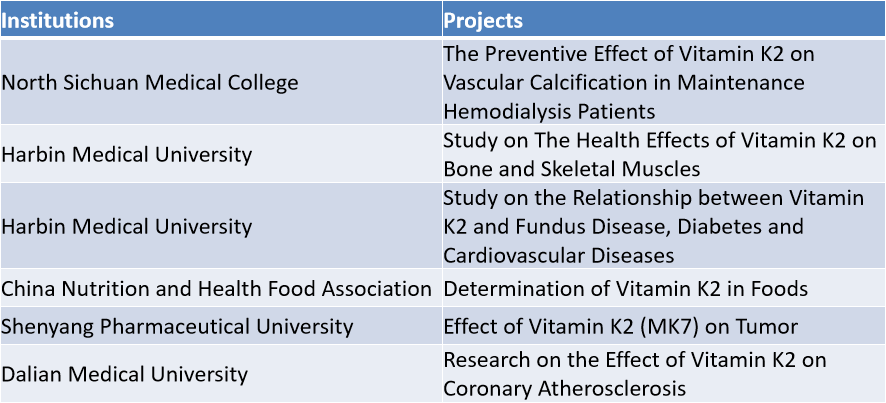Click the Dalian Medical University cell
886x403 pixels.
[x=221, y=374]
